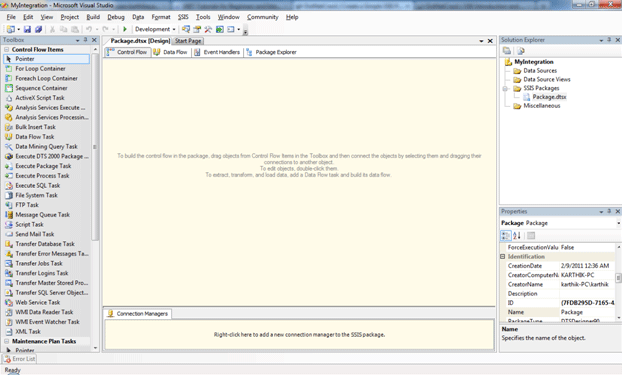Screen dimensions: 622x375
Task: Open the File menu
Action: tap(11, 17)
